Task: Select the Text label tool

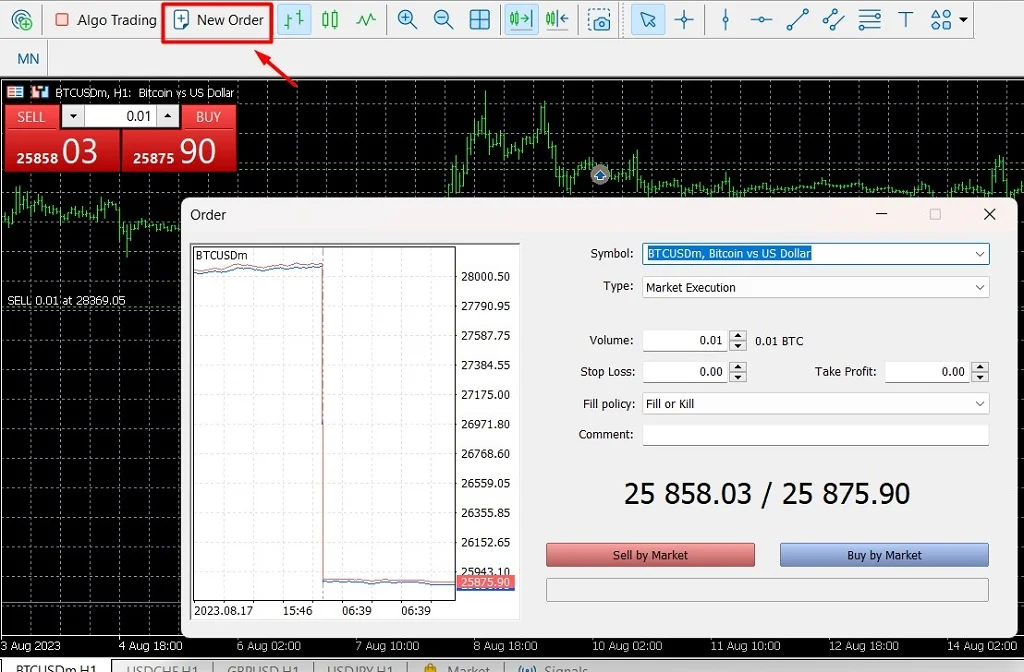Action: (x=905, y=19)
